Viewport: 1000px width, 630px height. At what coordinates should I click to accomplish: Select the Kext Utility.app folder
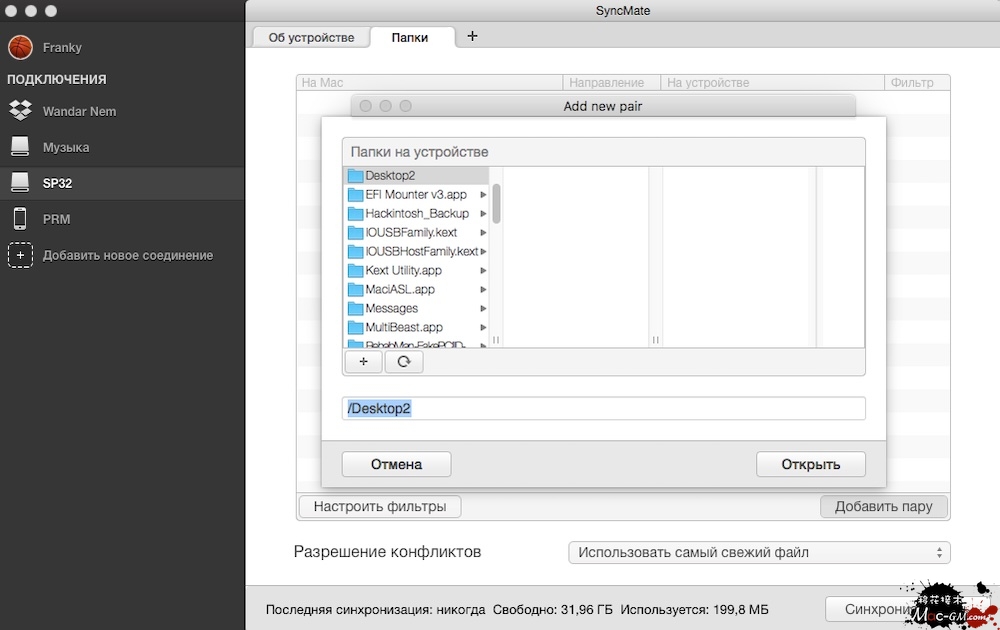tap(403, 270)
